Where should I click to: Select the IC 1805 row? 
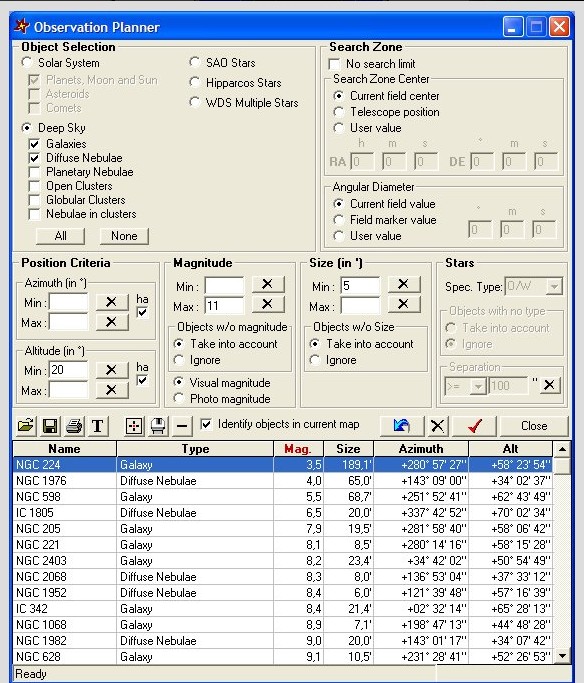point(283,513)
